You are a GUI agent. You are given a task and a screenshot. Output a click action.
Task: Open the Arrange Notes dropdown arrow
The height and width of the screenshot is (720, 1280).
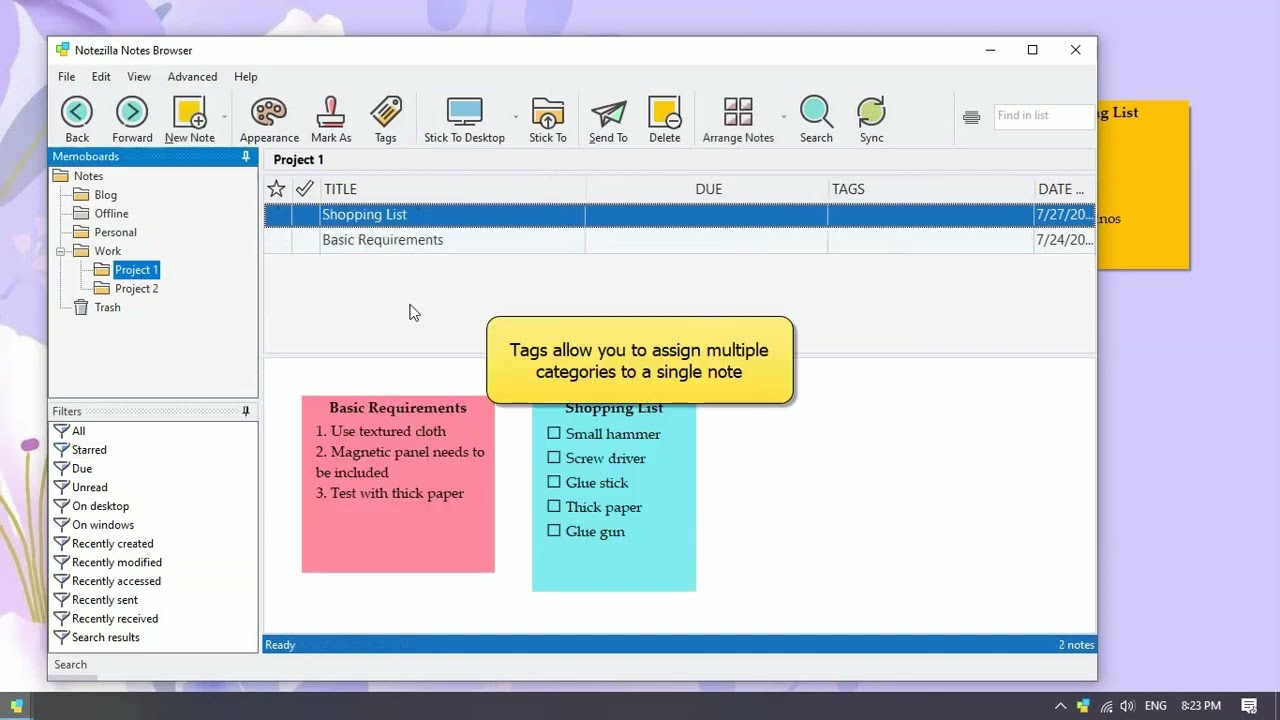click(783, 117)
